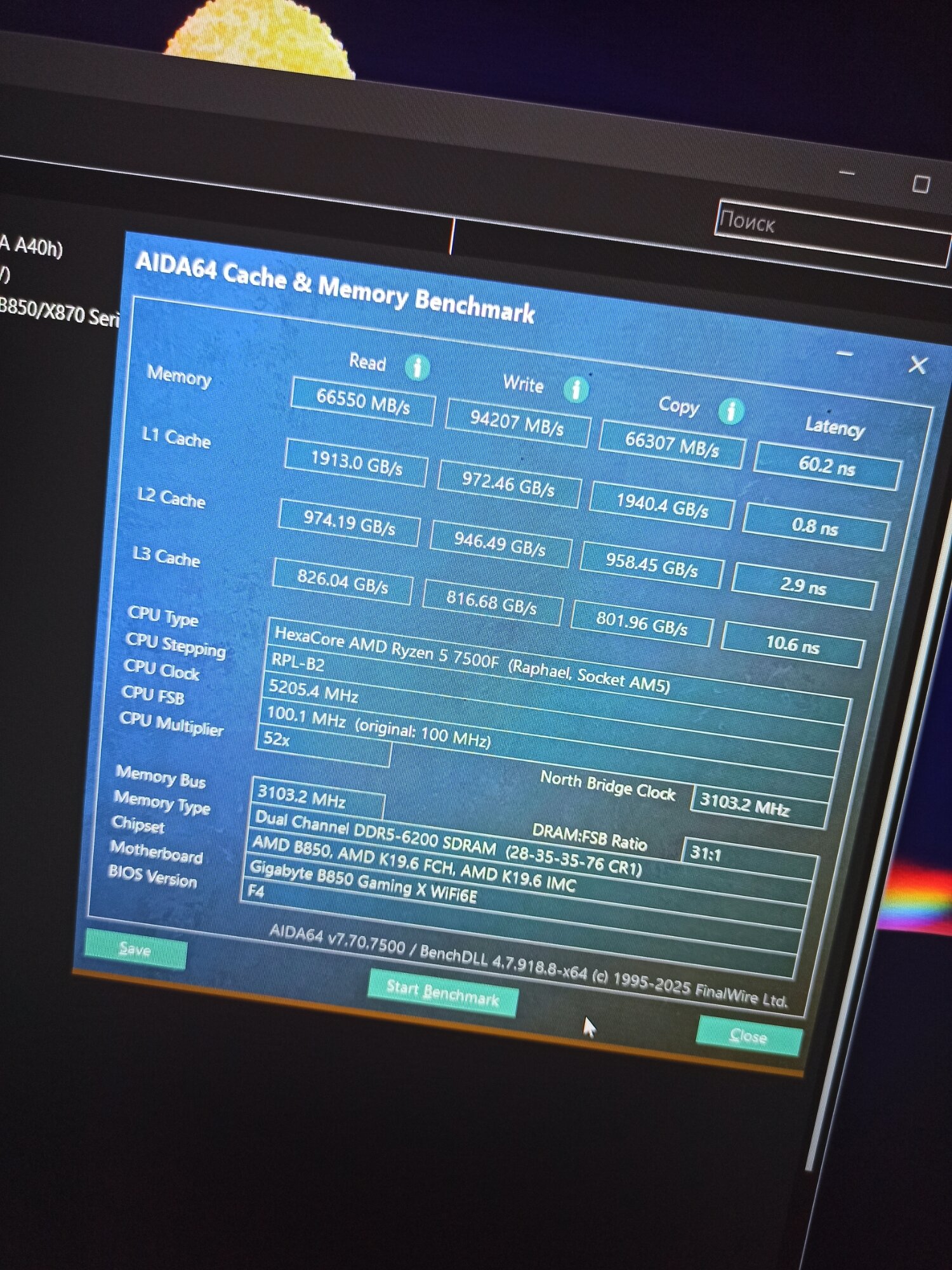This screenshot has width=952, height=1270.
Task: Click the B850/X870 entry in background window
Action: [59, 312]
